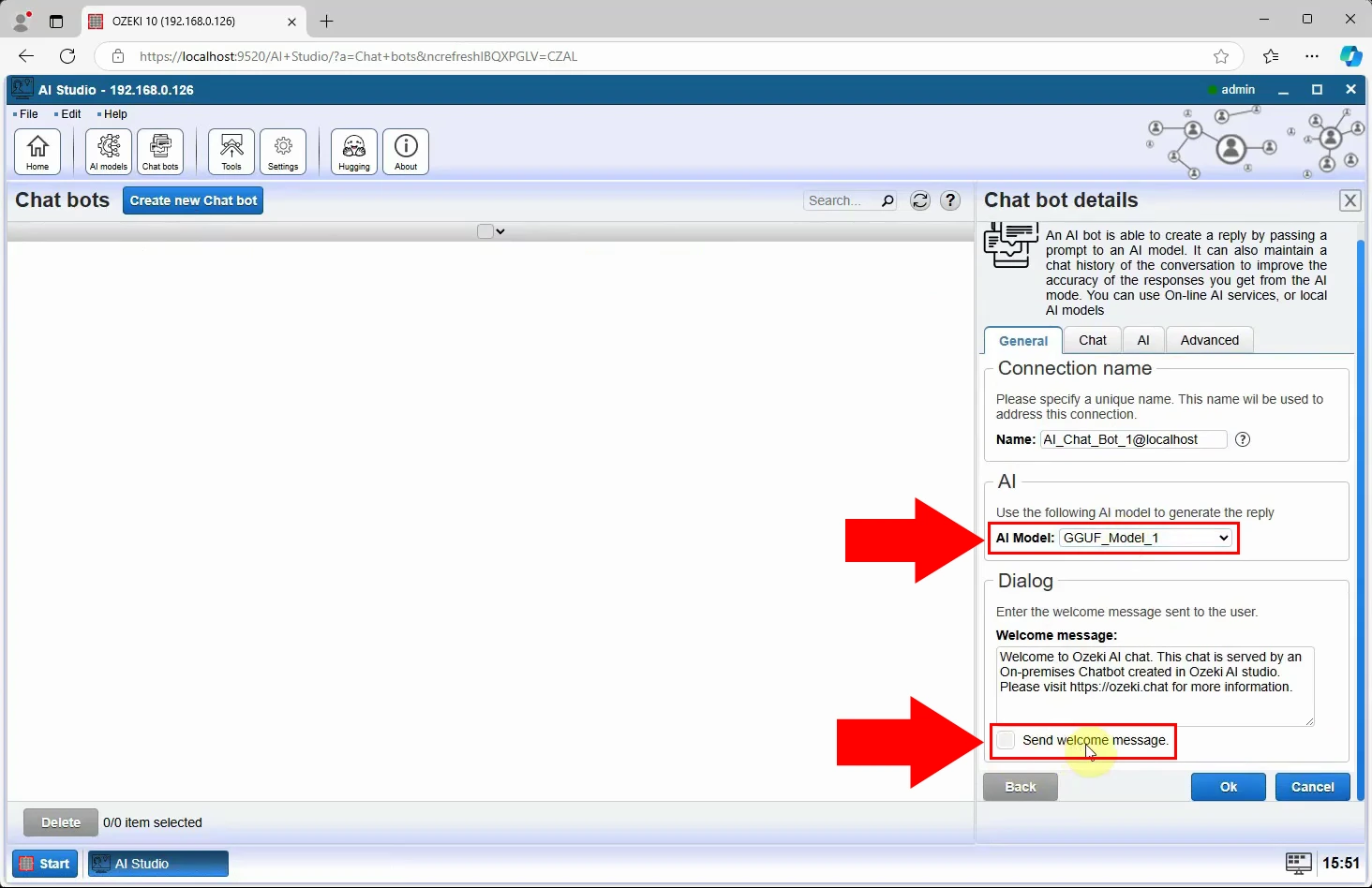The image size is (1372, 888).
Task: Open the About info icon
Action: [406, 152]
